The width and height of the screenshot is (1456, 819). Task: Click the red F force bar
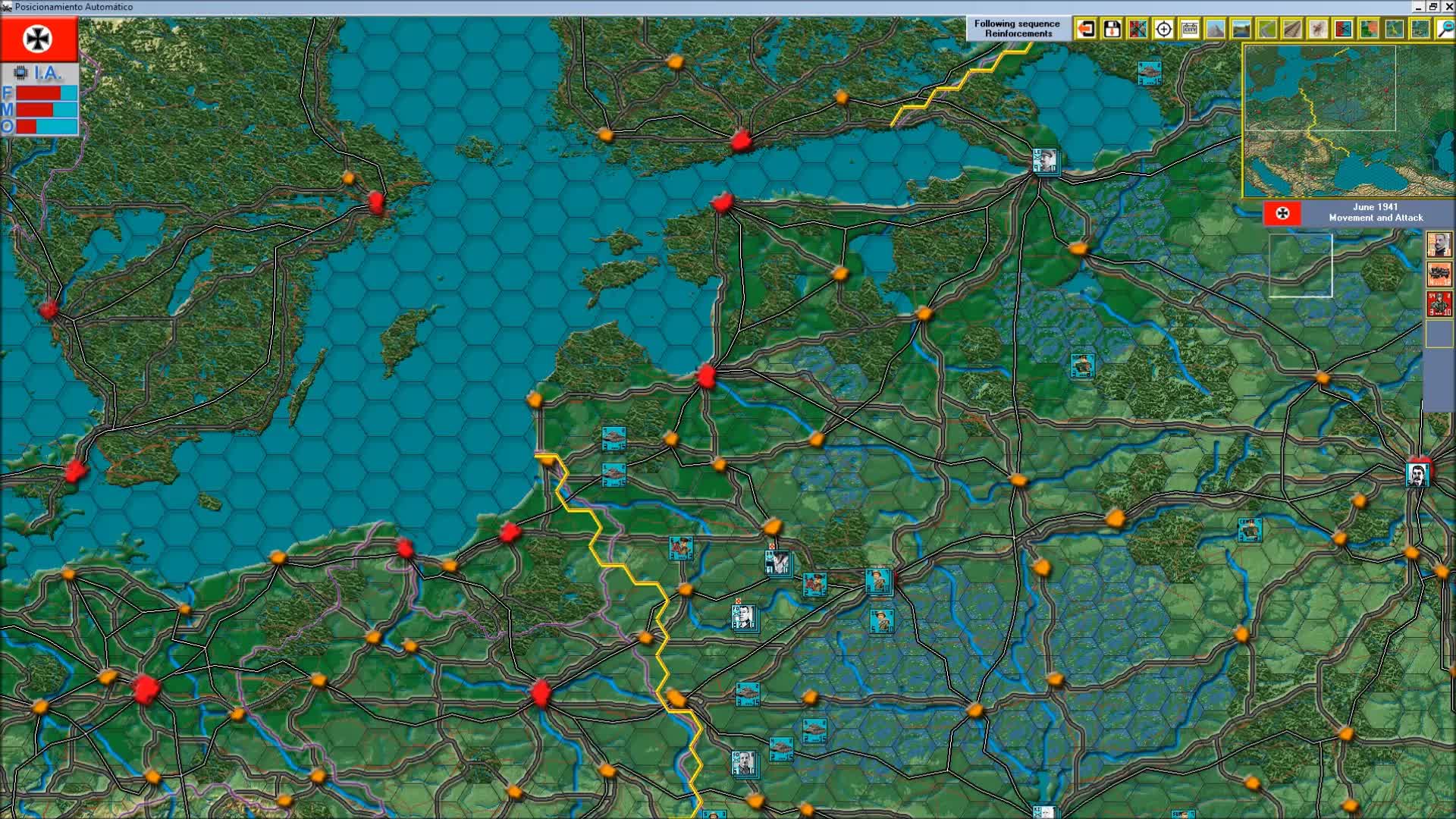point(38,93)
